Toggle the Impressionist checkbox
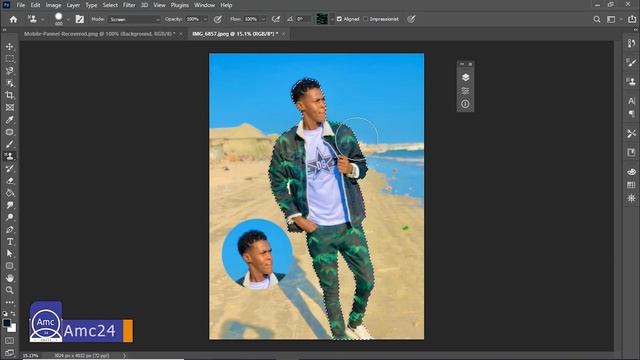Screen dimensions: 640x360 point(366,19)
